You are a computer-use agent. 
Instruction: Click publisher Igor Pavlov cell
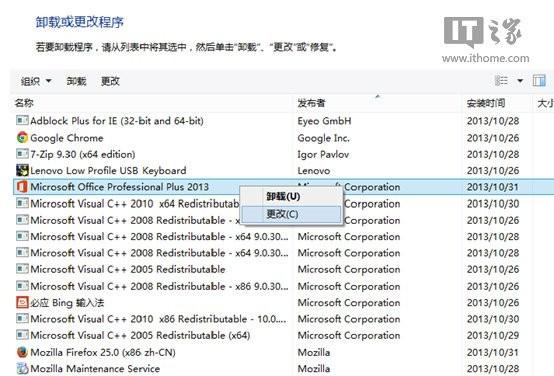tap(323, 154)
